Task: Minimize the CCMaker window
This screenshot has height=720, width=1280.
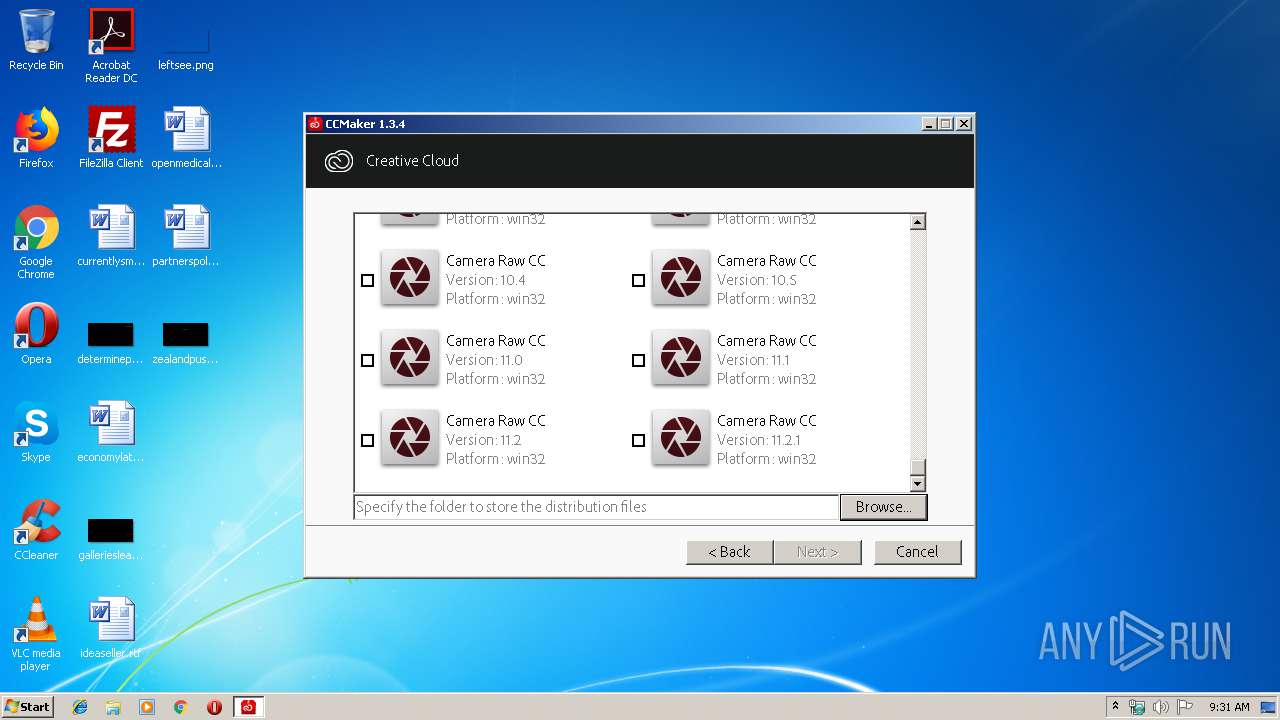Action: click(x=929, y=124)
